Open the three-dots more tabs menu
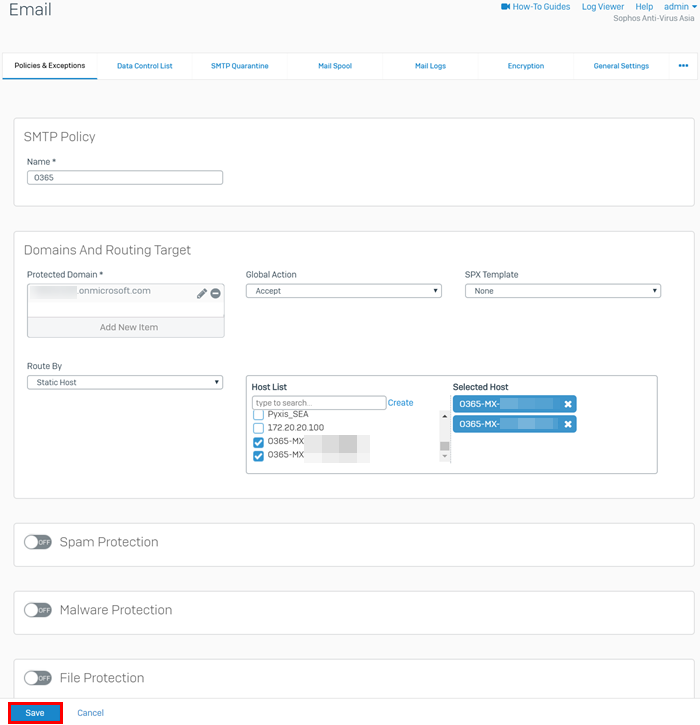This screenshot has width=700, height=725. click(683, 66)
